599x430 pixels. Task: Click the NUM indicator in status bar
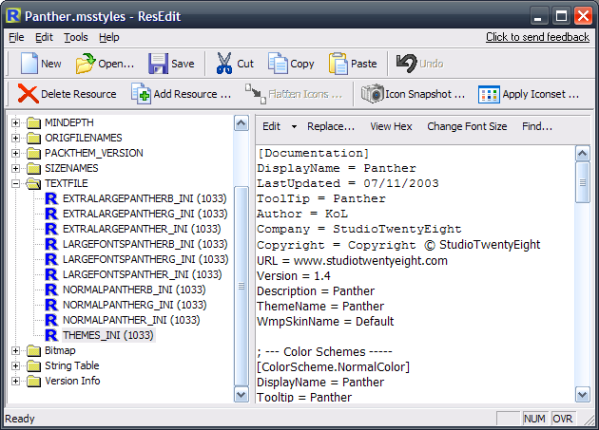535,419
